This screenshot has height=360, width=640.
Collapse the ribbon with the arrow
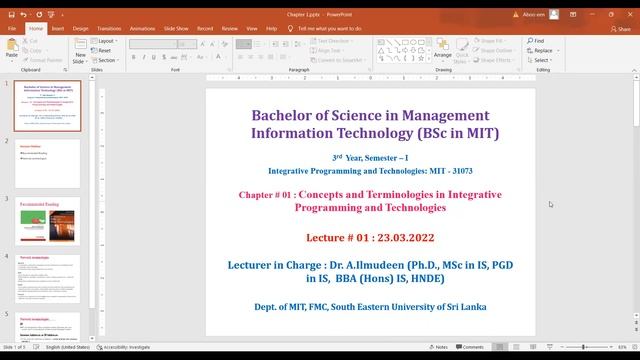tap(634, 70)
